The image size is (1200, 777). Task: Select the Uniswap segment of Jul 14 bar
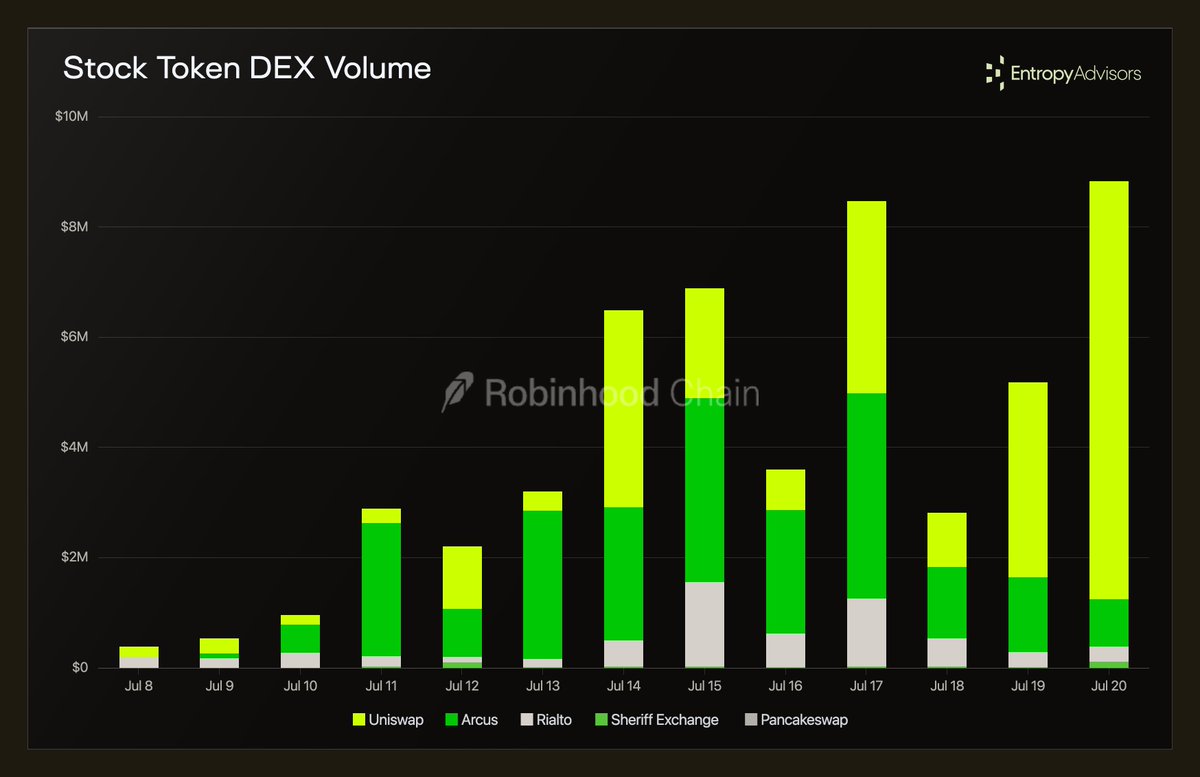pos(623,409)
